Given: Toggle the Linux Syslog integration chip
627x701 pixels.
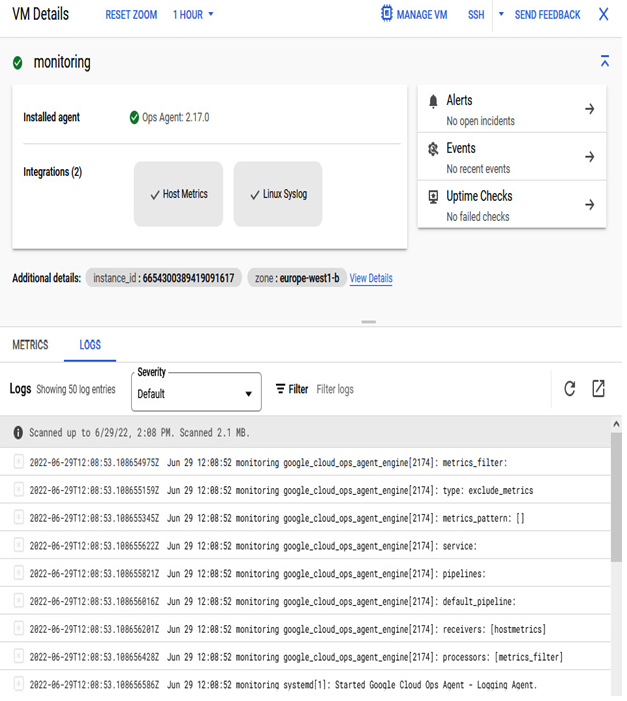Looking at the screenshot, I should click(278, 194).
